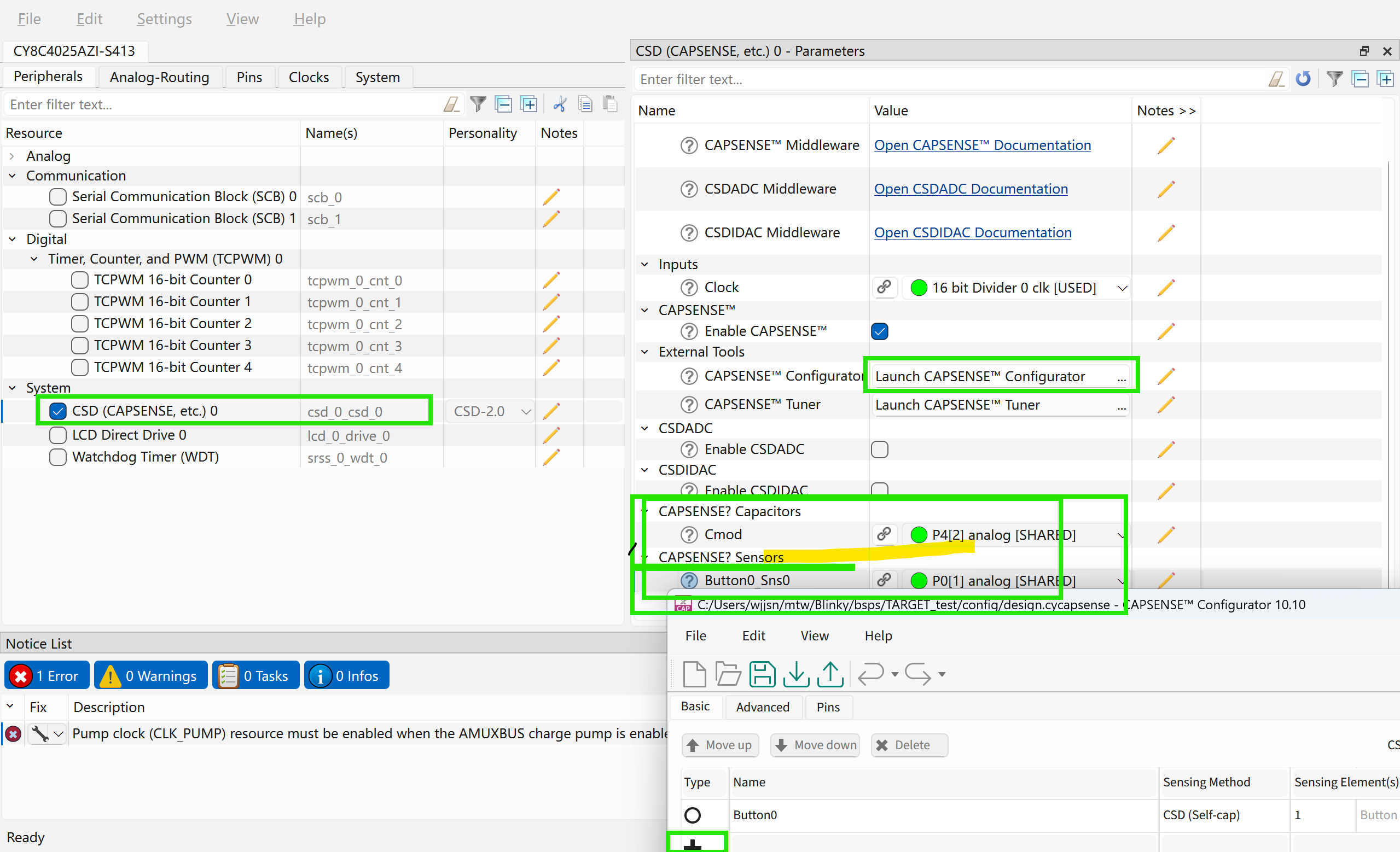Click notes pencil for CAPSENSE Middleware row
Viewport: 1400px width, 852px height.
tap(1166, 145)
